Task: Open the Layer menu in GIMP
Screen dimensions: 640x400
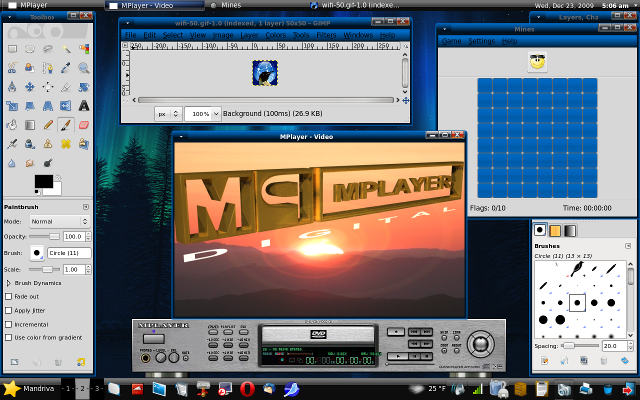Action: pyautogui.click(x=249, y=35)
